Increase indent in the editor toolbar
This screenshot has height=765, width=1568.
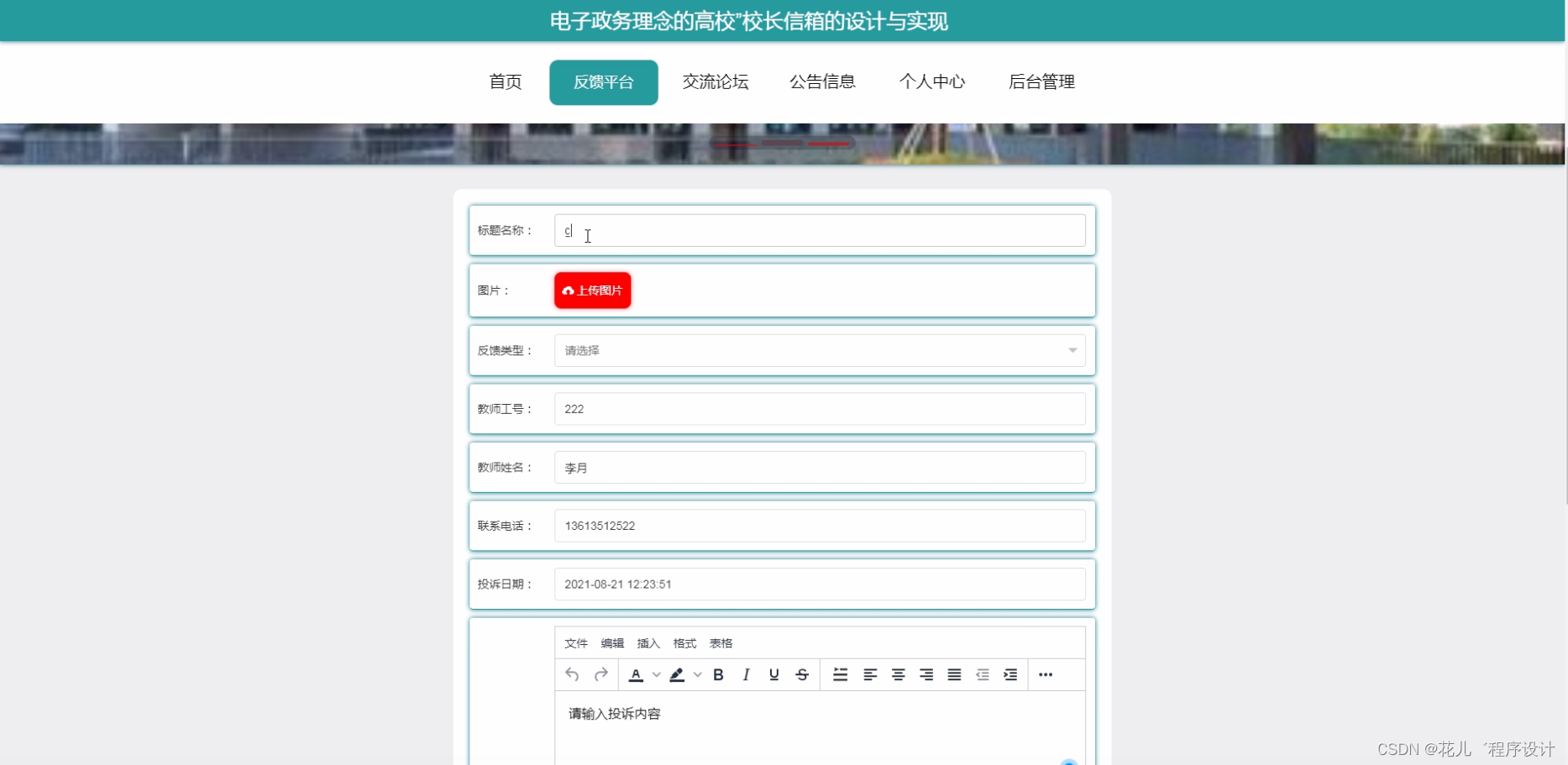(1010, 674)
